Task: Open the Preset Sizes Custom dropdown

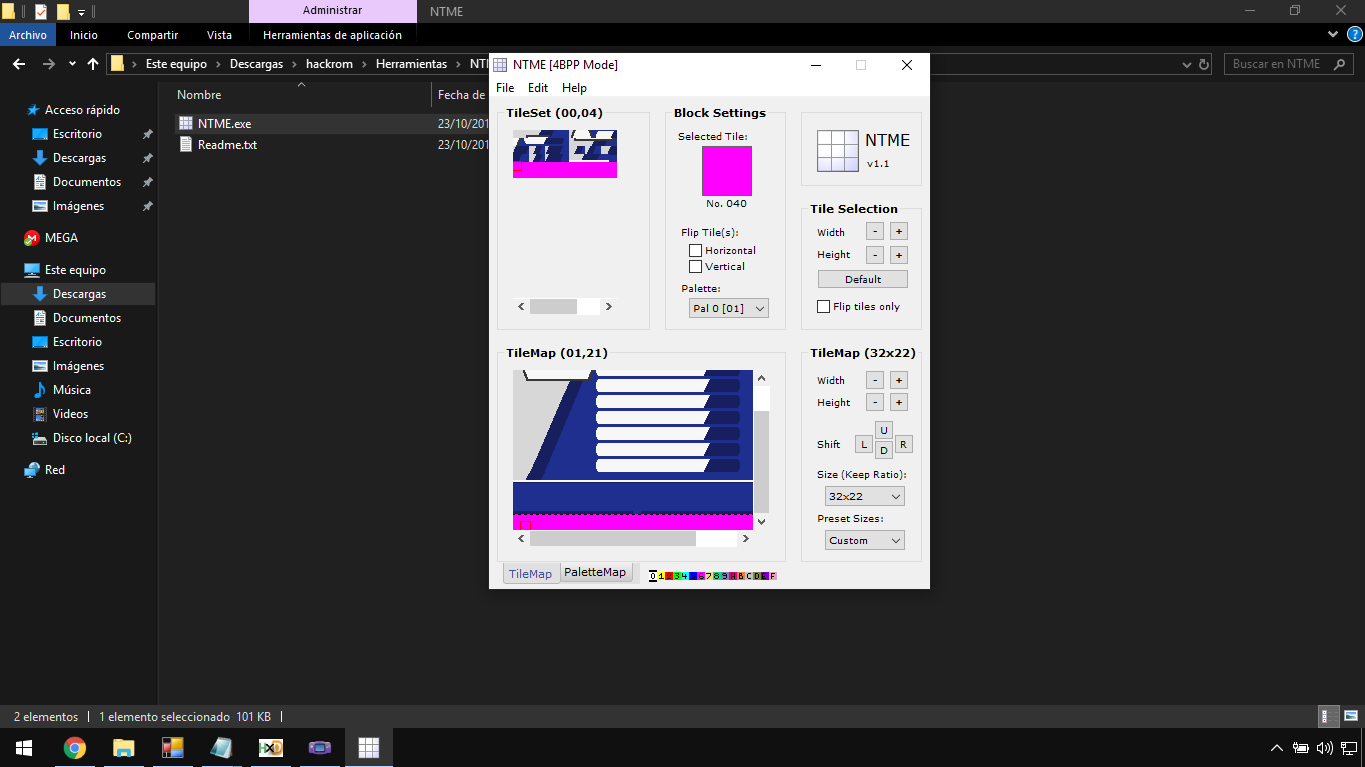Action: pos(864,539)
